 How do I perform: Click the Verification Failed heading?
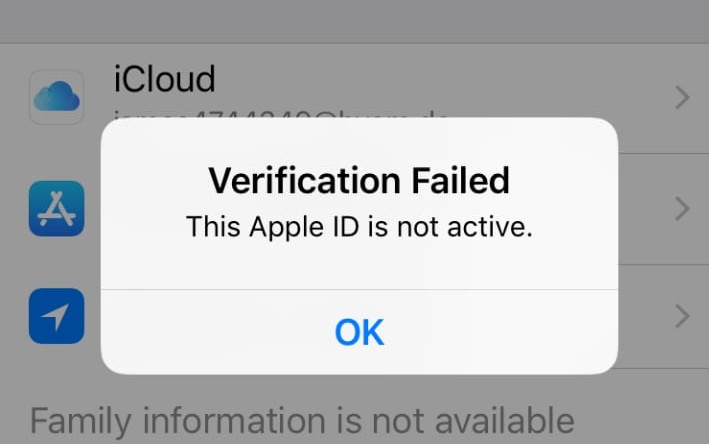point(359,180)
